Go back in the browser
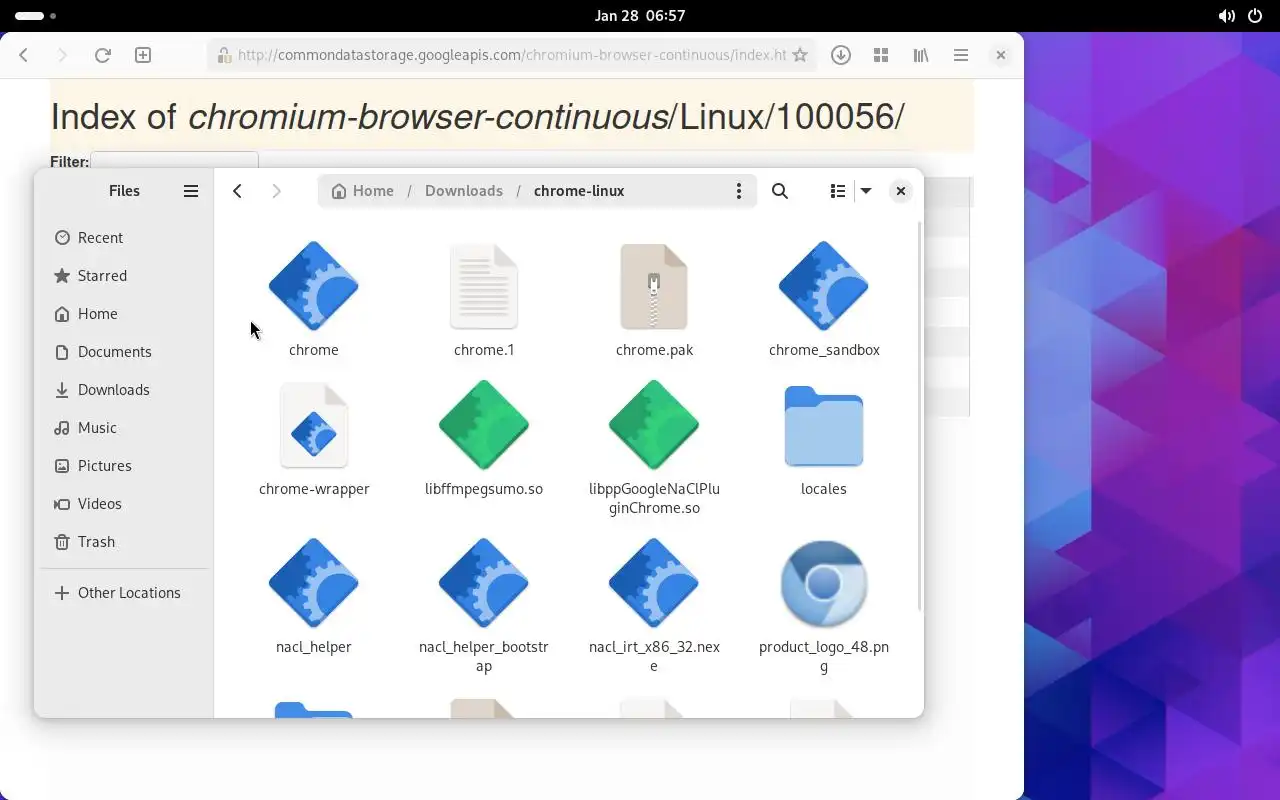 [x=24, y=55]
